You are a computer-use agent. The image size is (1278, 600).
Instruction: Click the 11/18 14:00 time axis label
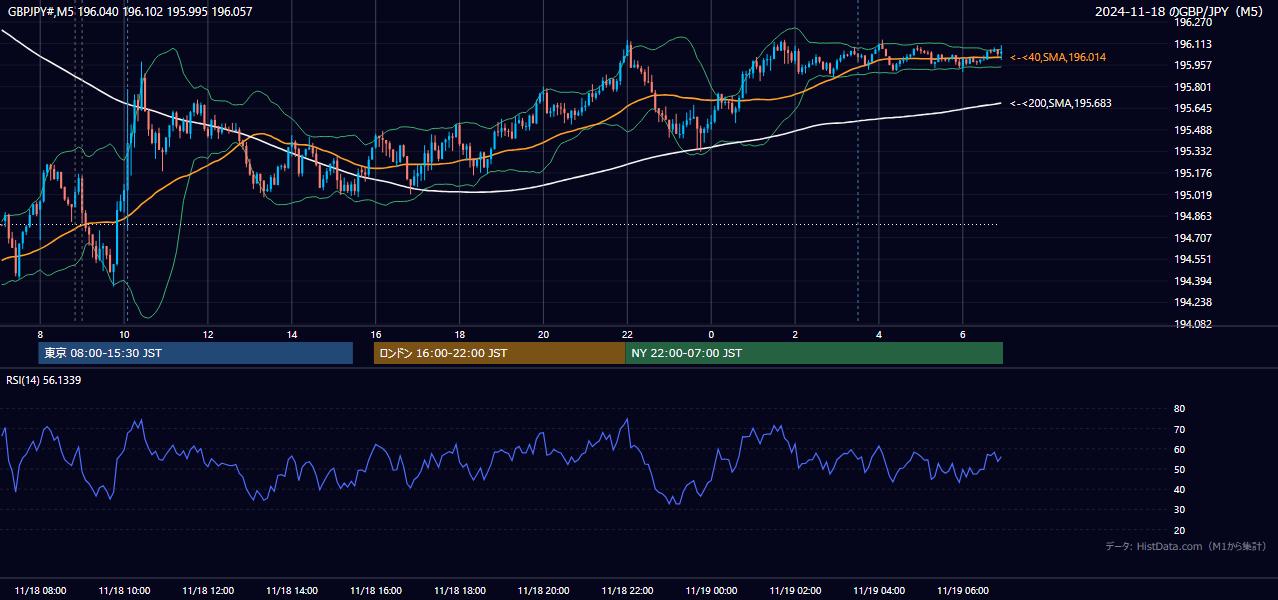point(292,590)
